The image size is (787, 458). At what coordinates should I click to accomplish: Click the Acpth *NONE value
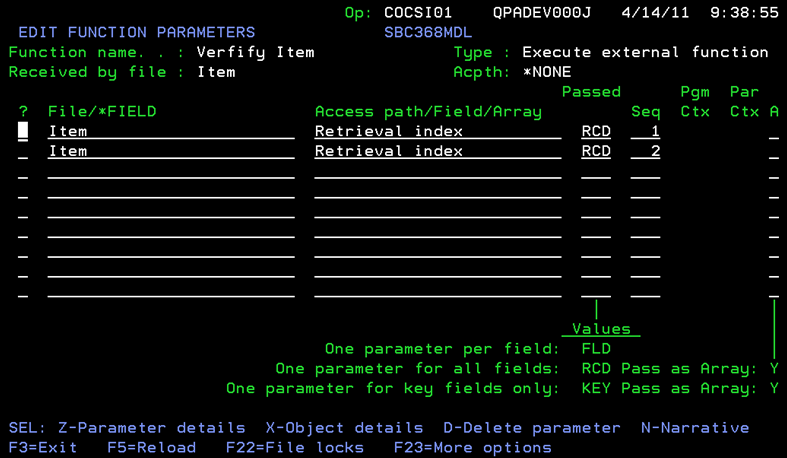click(547, 72)
